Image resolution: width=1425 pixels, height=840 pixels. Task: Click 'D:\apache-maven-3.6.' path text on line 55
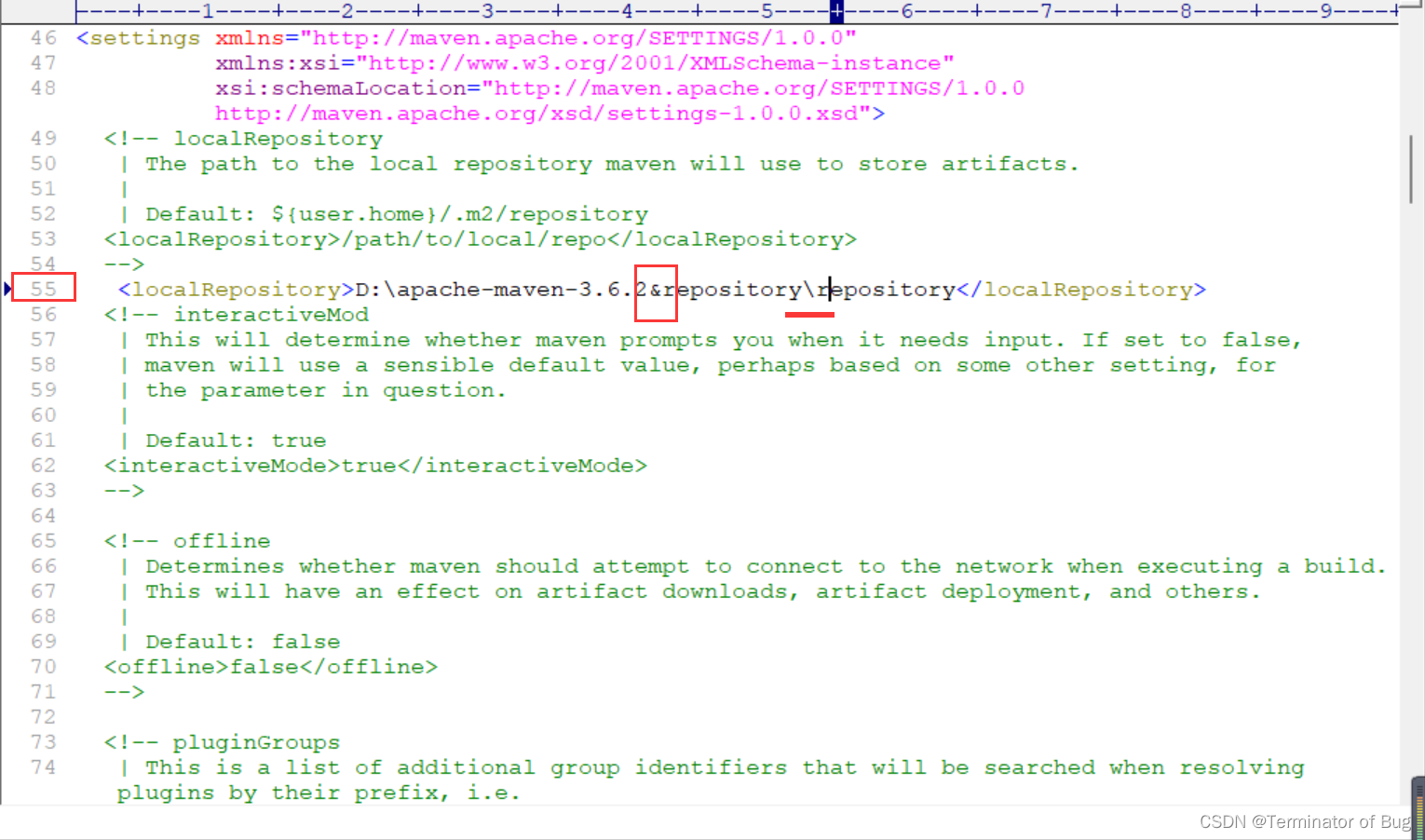[495, 290]
